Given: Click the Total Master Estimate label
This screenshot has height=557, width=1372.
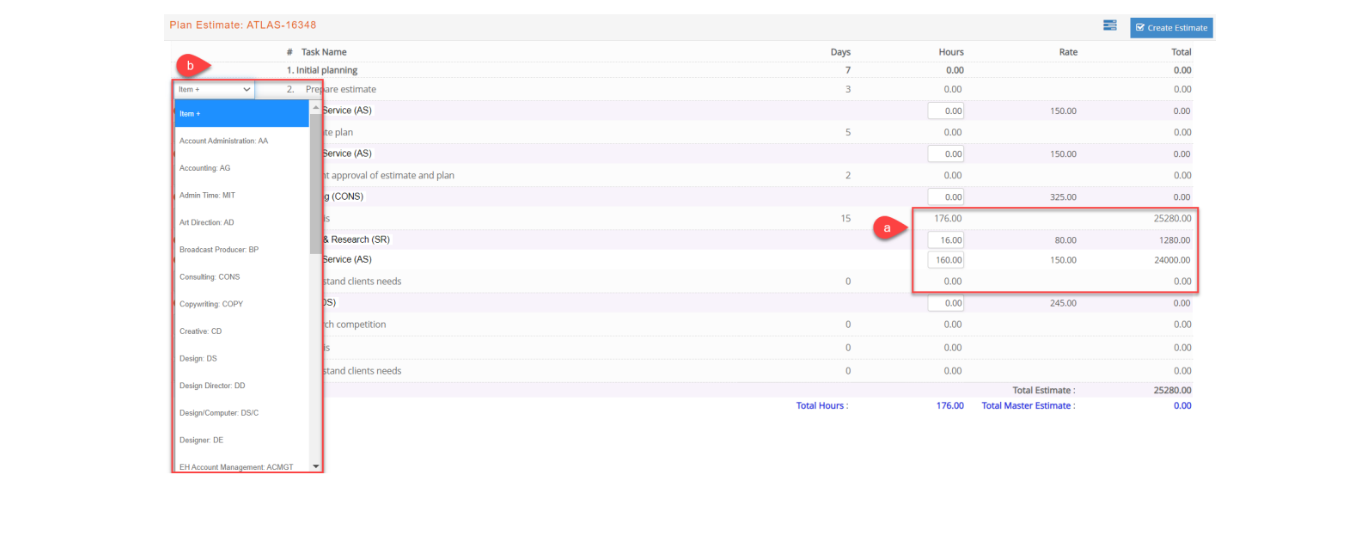Looking at the screenshot, I should [x=1029, y=406].
